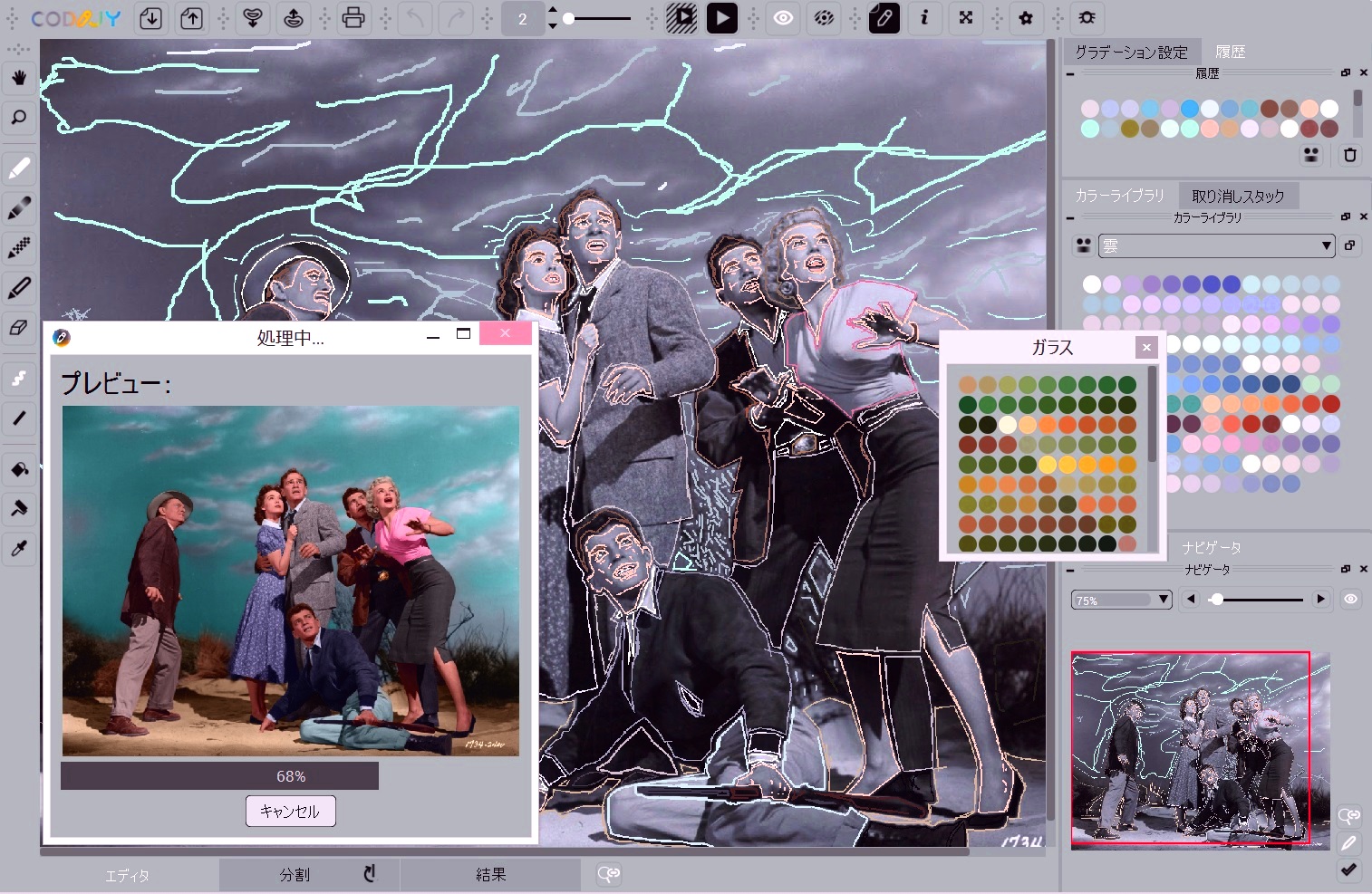Click navigator zoom-out left arrow
The image size is (1372, 894).
click(x=1192, y=600)
